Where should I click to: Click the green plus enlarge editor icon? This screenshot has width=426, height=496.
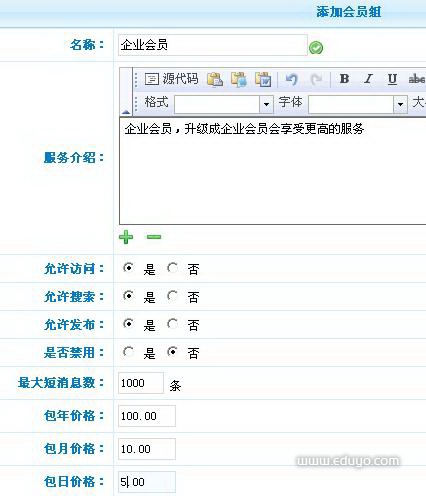click(x=126, y=237)
